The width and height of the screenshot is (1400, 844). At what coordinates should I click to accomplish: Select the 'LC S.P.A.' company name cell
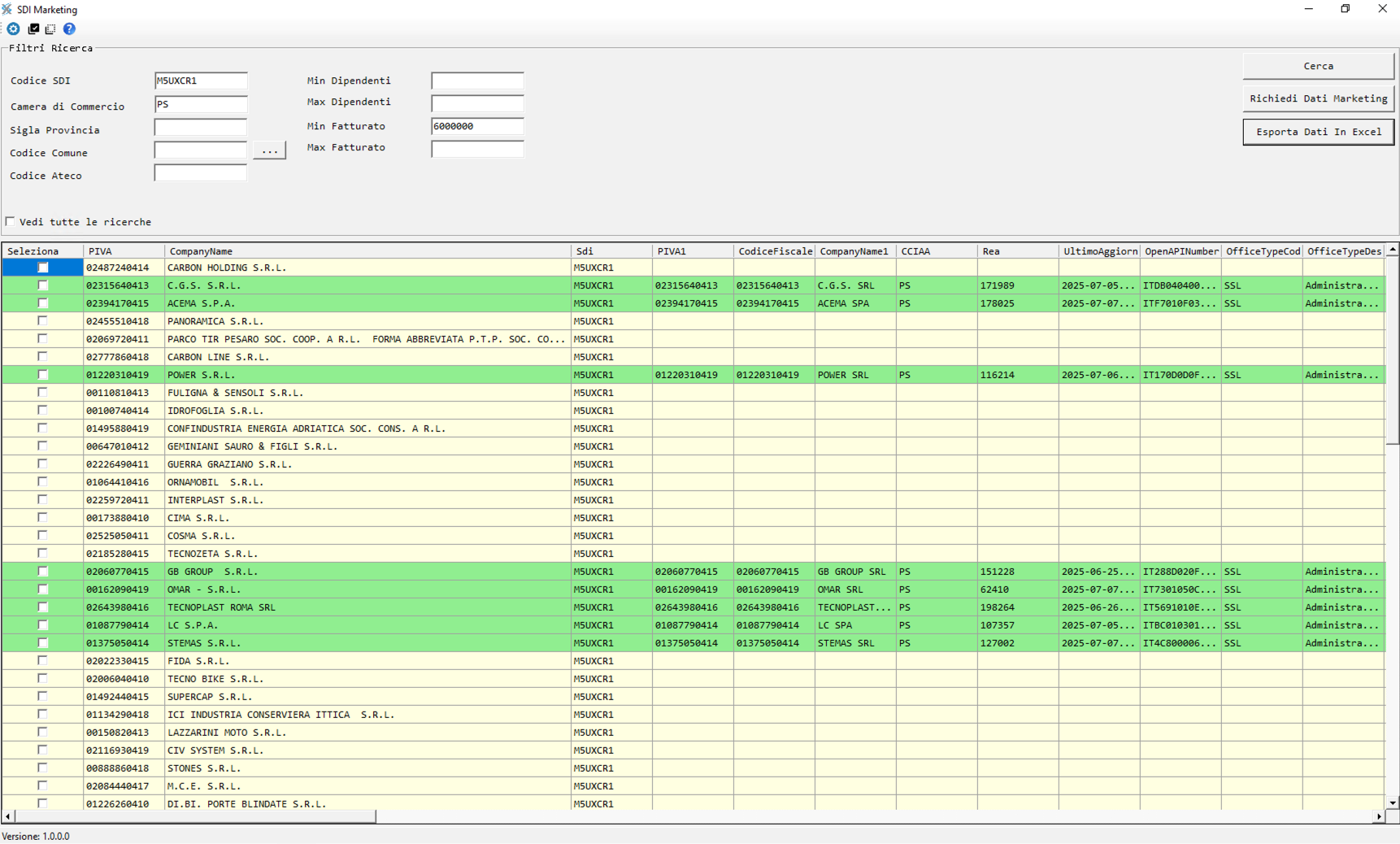tap(367, 625)
